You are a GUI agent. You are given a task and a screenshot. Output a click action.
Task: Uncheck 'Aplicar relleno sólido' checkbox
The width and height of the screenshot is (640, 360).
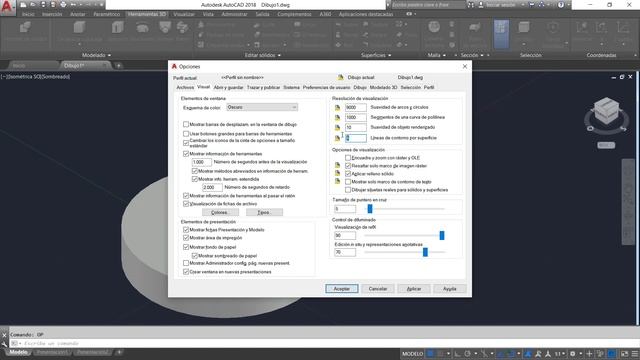click(348, 173)
